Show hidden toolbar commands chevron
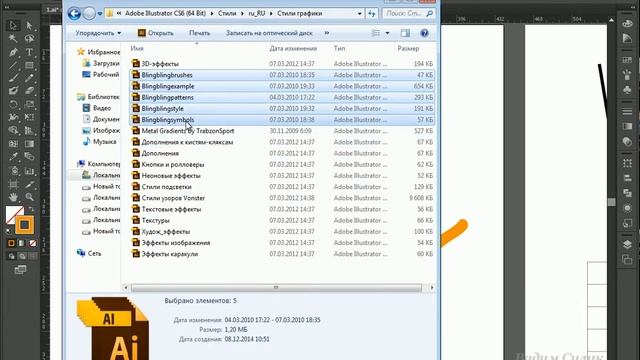This screenshot has width=640, height=360. coord(327,33)
